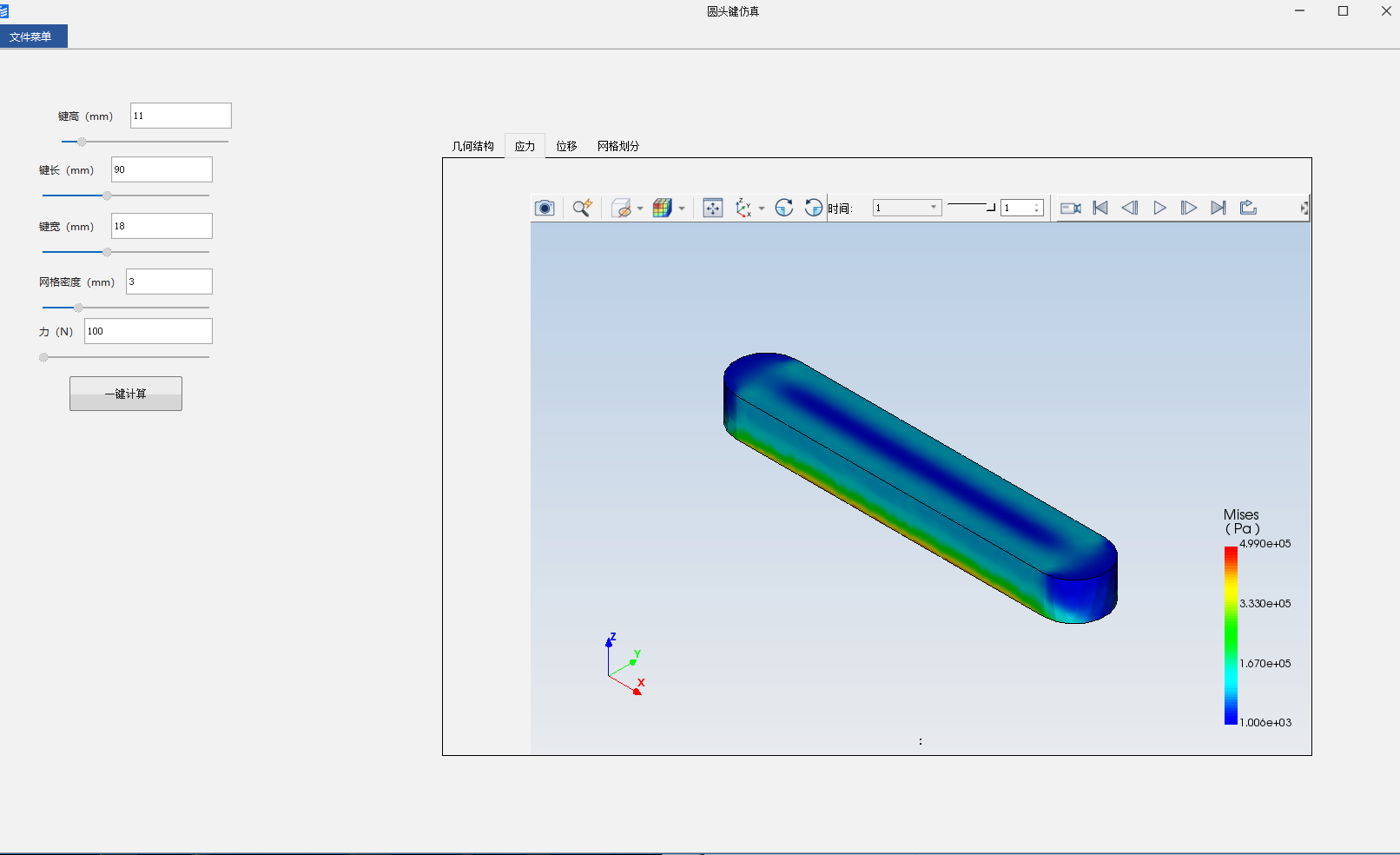Expand the XYZ axis orientation dropdown
This screenshot has width=1400, height=855.
pyautogui.click(x=762, y=209)
